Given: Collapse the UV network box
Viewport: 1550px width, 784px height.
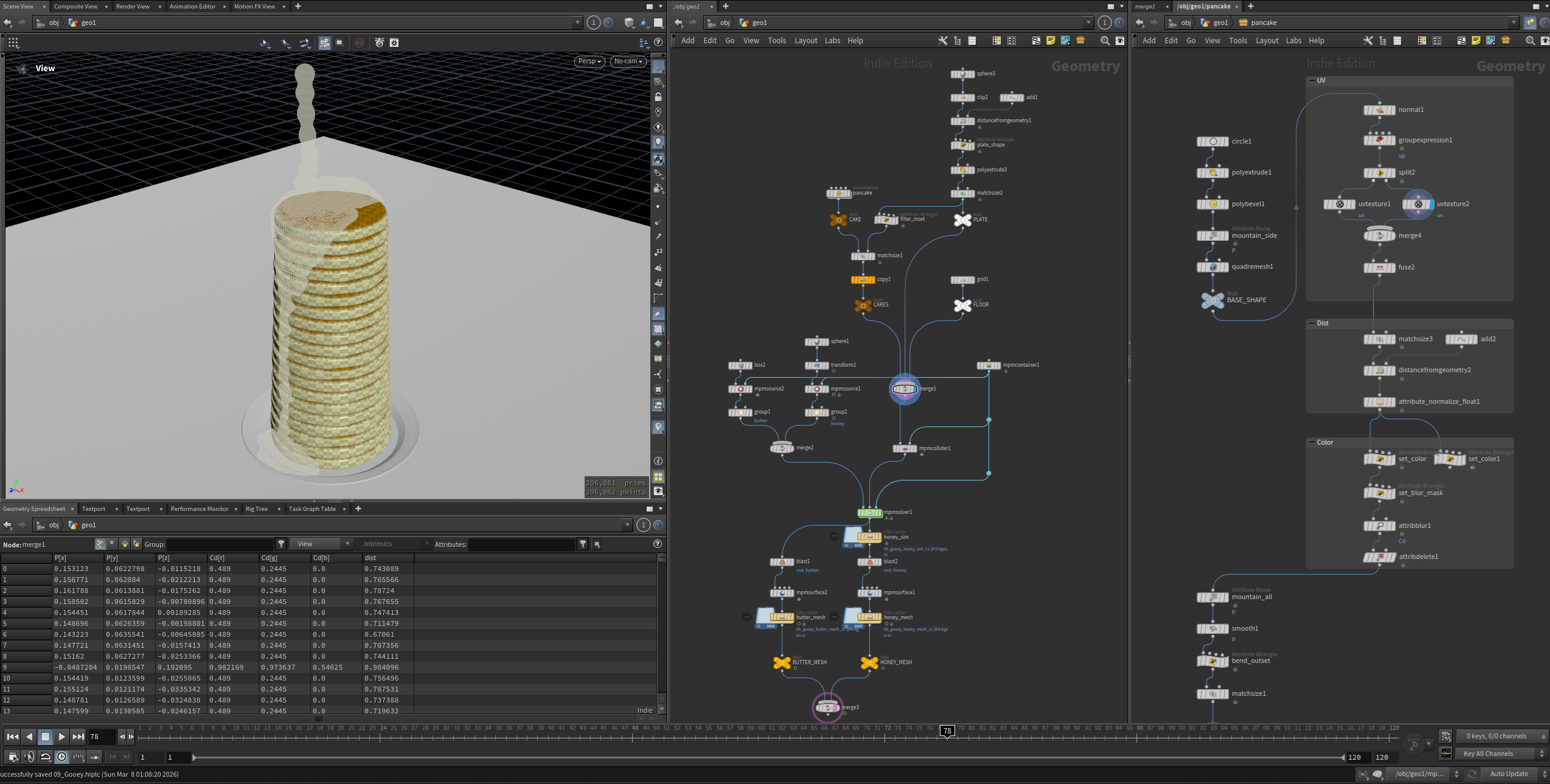Looking at the screenshot, I should pyautogui.click(x=1312, y=80).
